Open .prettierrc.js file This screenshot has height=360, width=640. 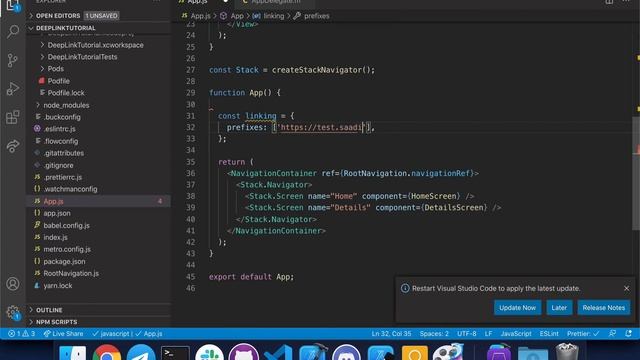pyautogui.click(x=62, y=177)
